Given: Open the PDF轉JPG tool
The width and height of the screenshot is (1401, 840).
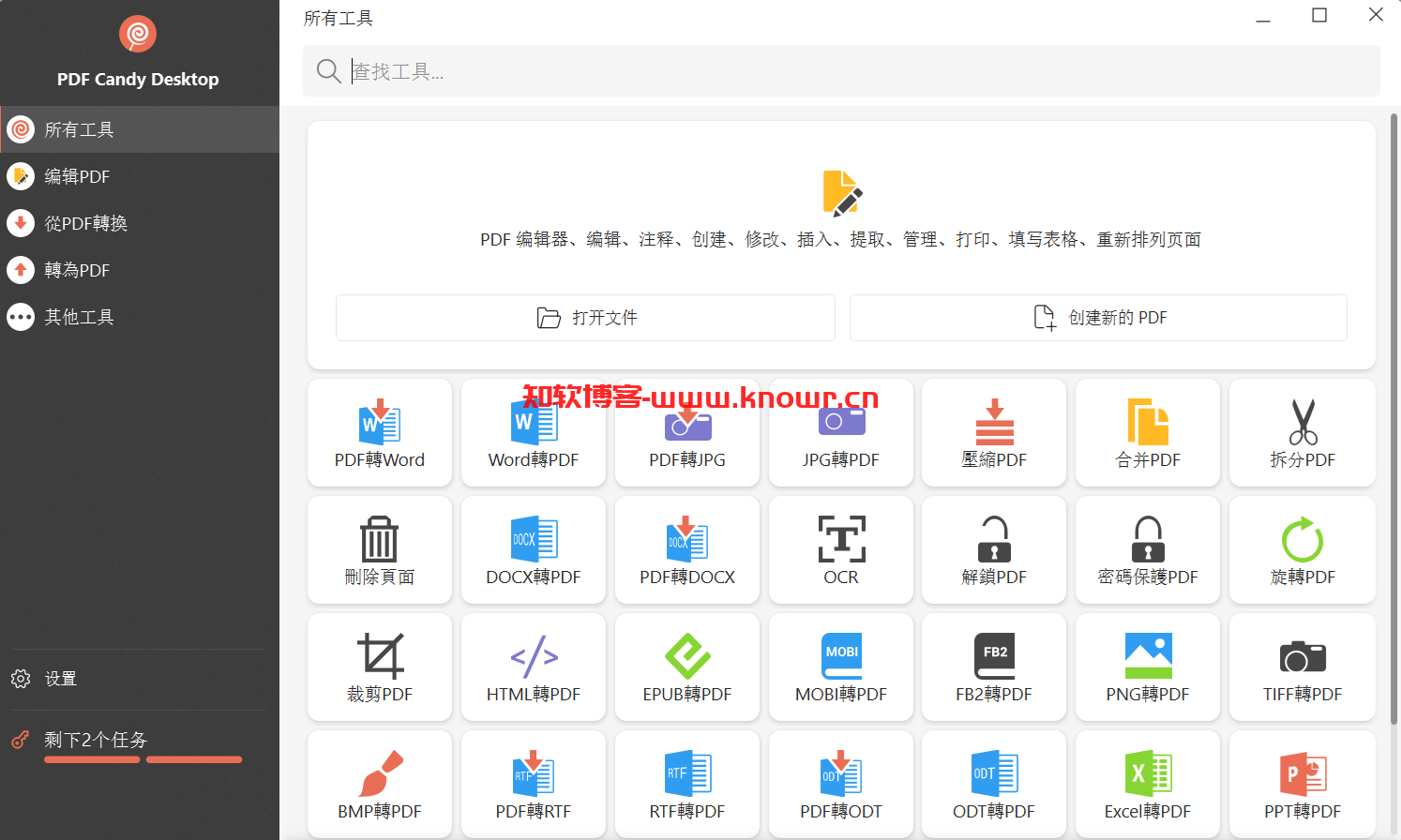Looking at the screenshot, I should pos(687,433).
